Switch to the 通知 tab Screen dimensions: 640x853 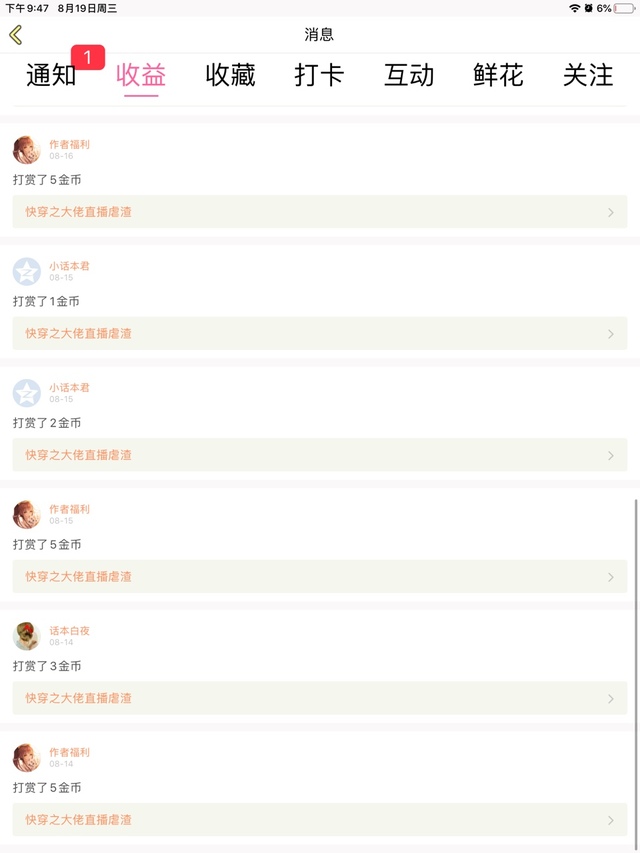50,76
